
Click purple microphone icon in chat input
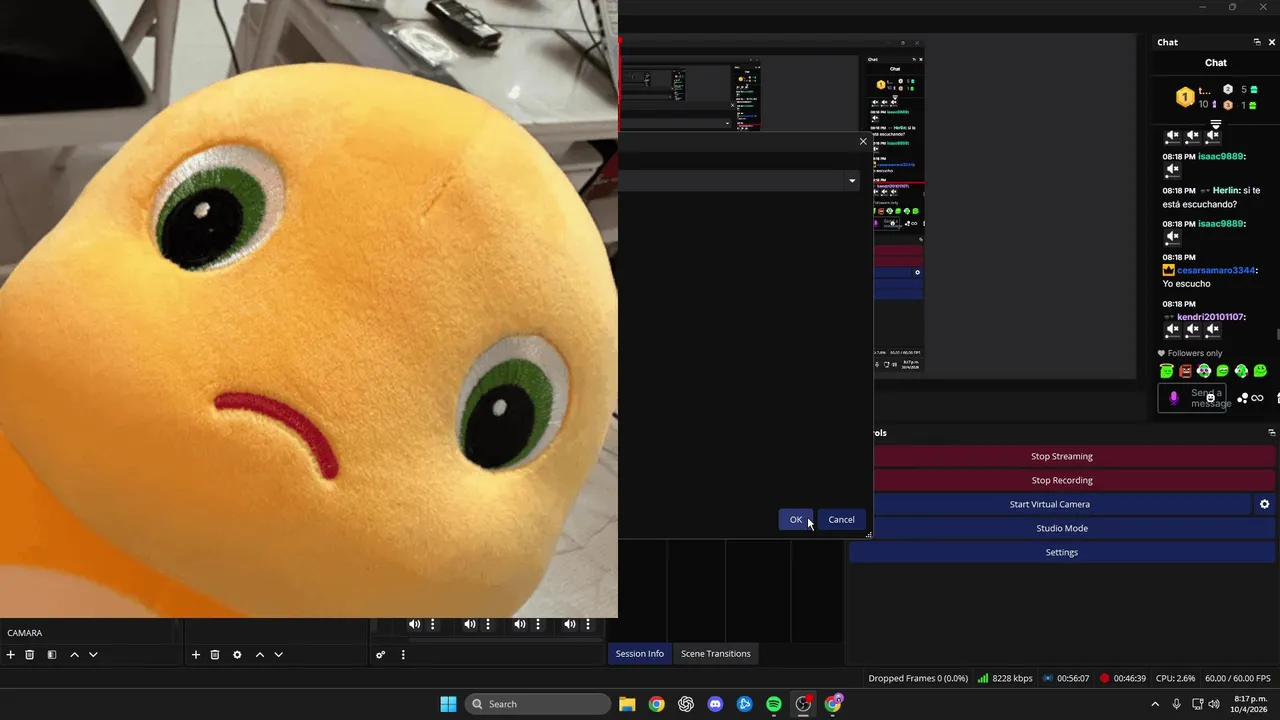pos(1174,398)
